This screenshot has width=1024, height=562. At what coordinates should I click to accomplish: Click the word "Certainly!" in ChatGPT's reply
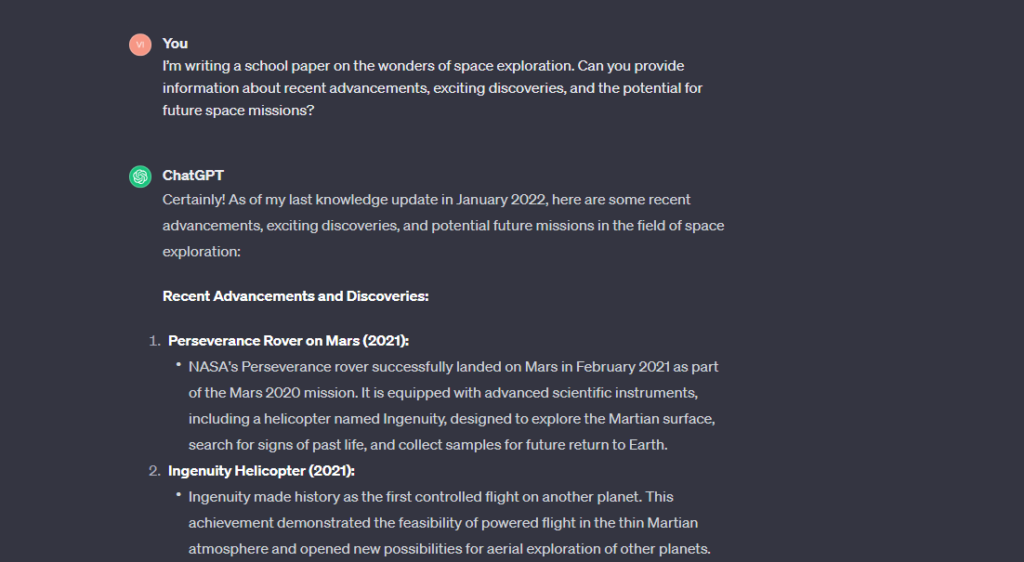(x=194, y=200)
